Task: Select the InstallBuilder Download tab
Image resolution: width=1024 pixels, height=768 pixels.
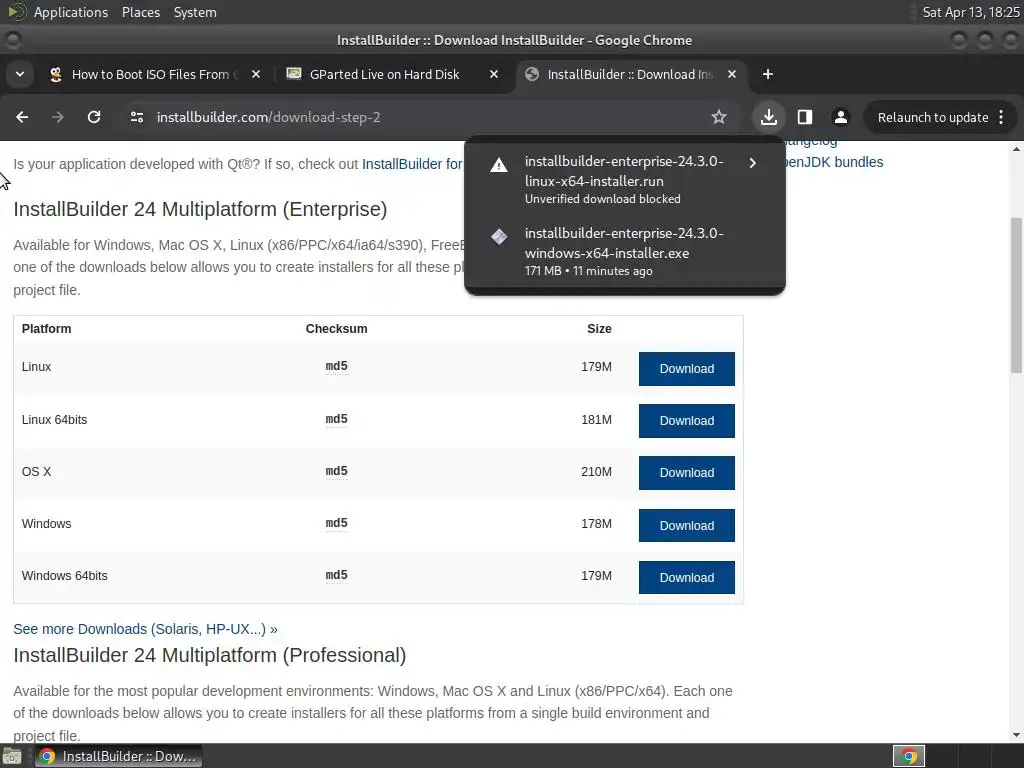Action: click(x=630, y=74)
